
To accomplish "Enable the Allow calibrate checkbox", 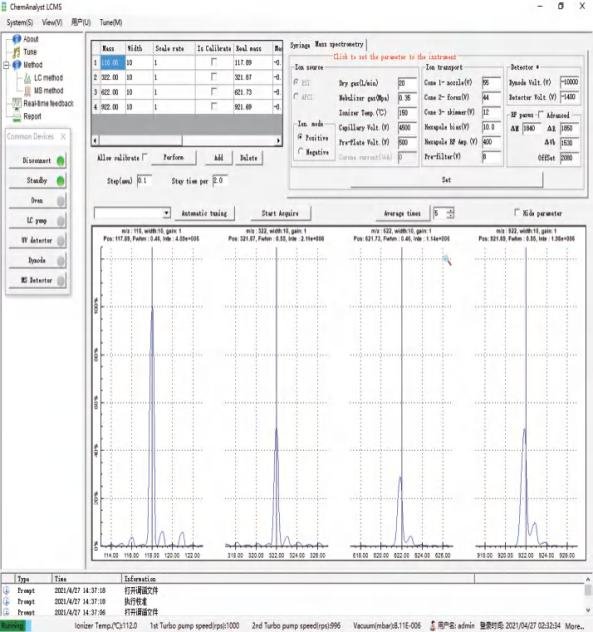I will 145,157.
